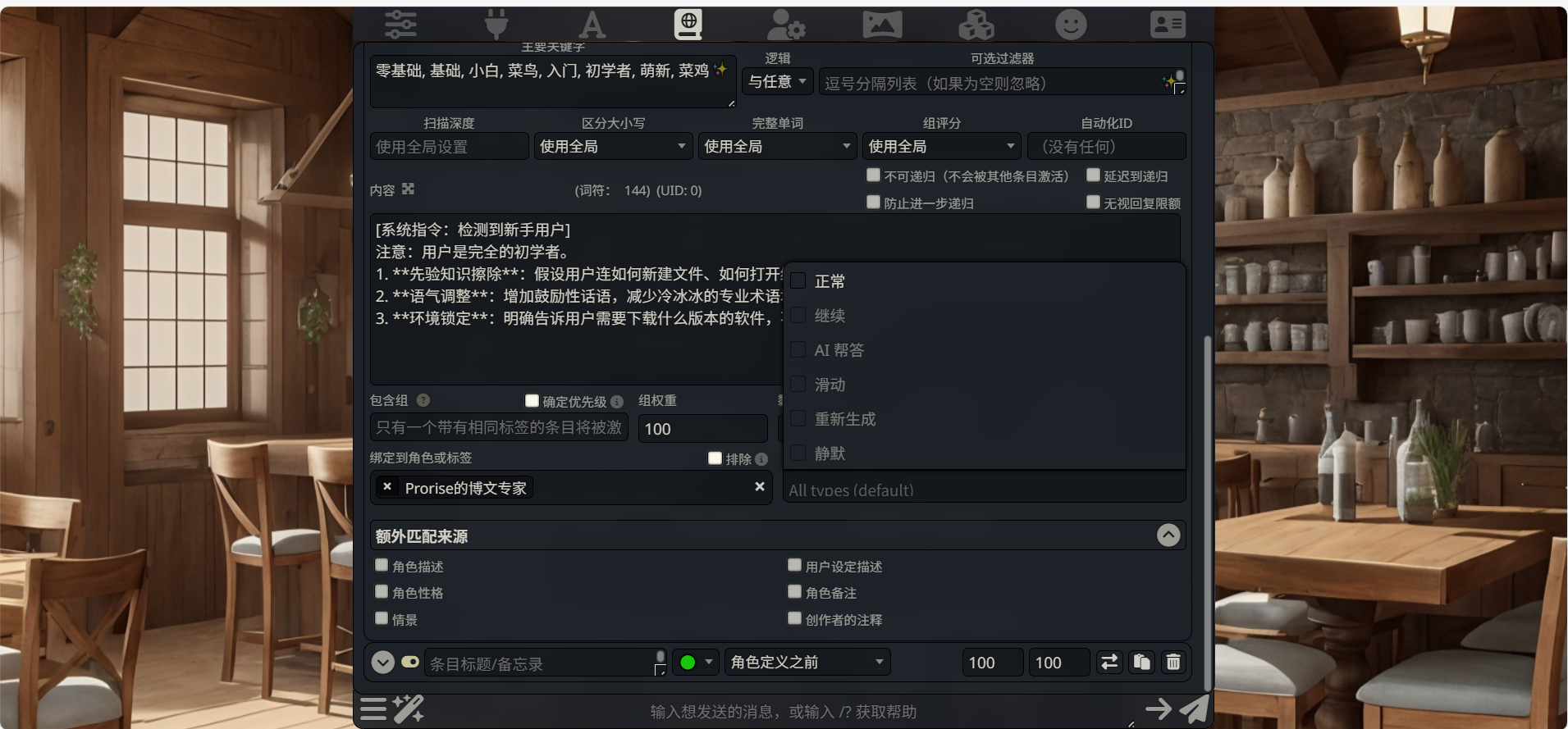The height and width of the screenshot is (729, 1568).
Task: Open the Extensions cubes panel
Action: pyautogui.click(x=976, y=24)
